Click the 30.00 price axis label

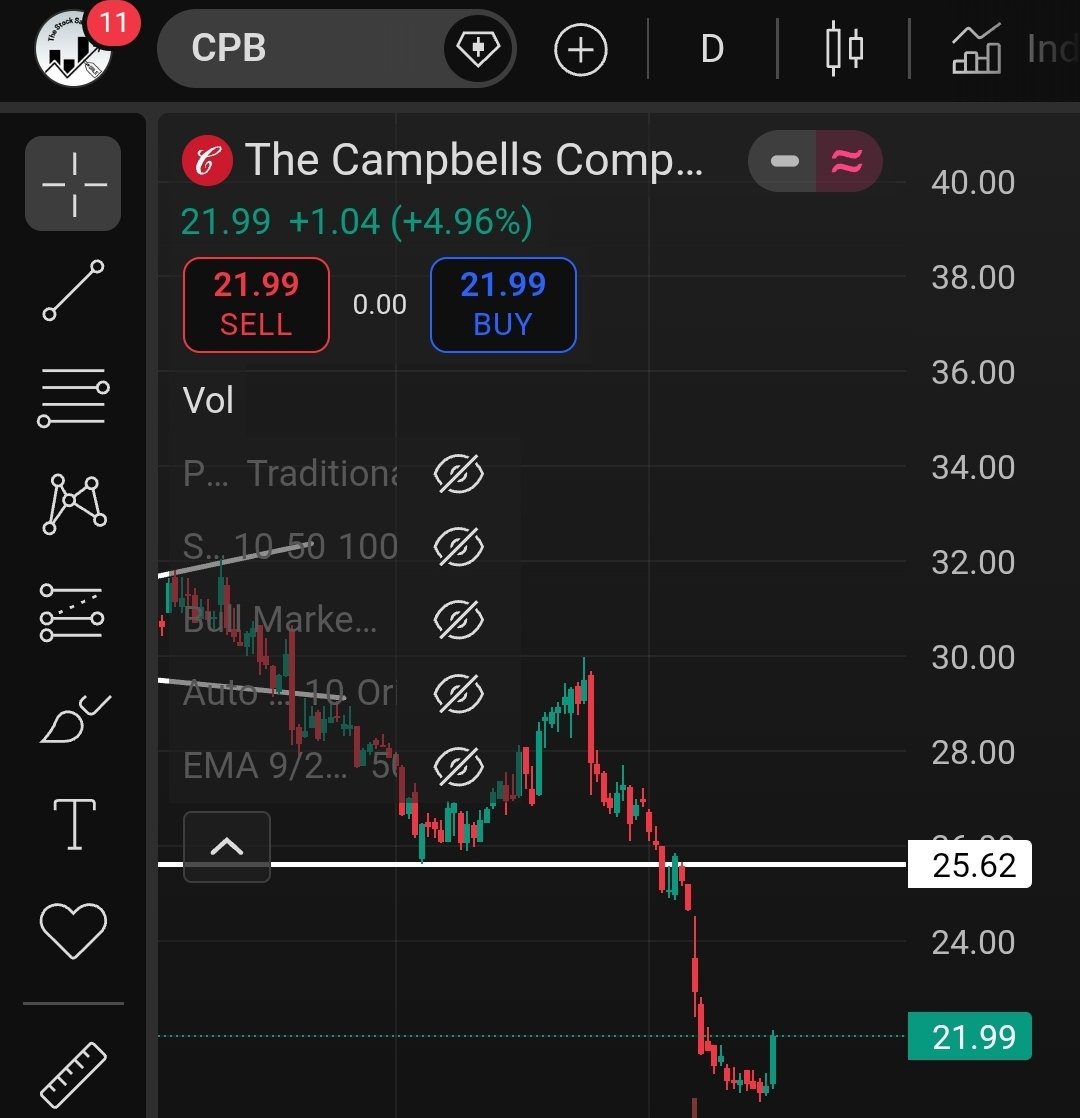point(973,657)
